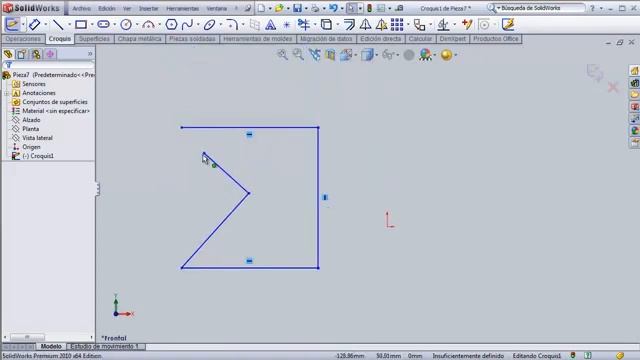
Task: Select Material sin especificar tree item
Action: coord(56,111)
